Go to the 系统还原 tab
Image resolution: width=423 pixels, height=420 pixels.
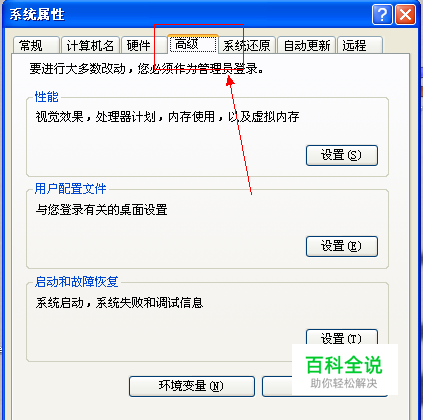pyautogui.click(x=247, y=45)
